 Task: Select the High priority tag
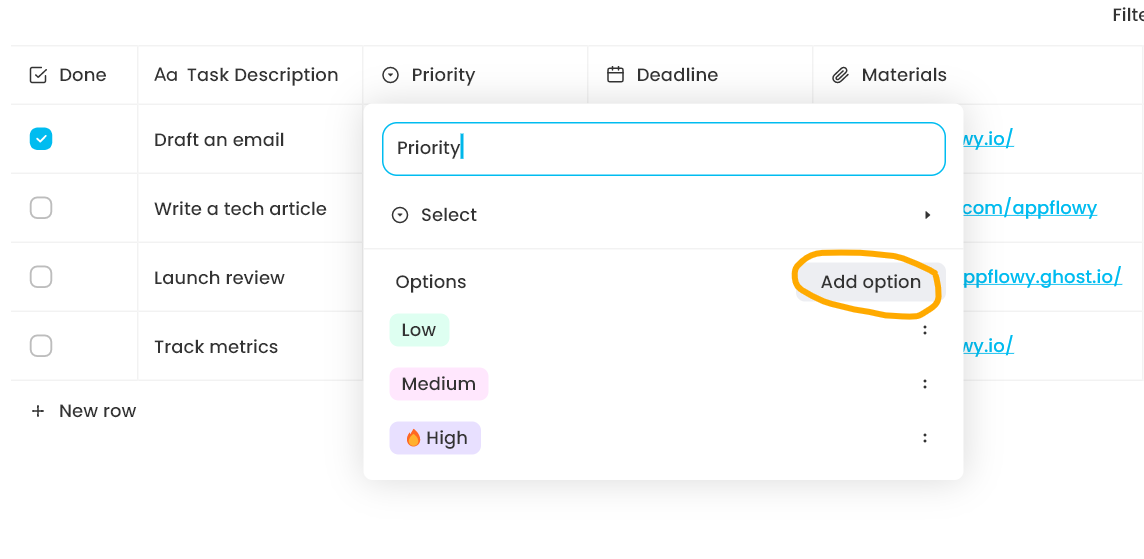(435, 438)
